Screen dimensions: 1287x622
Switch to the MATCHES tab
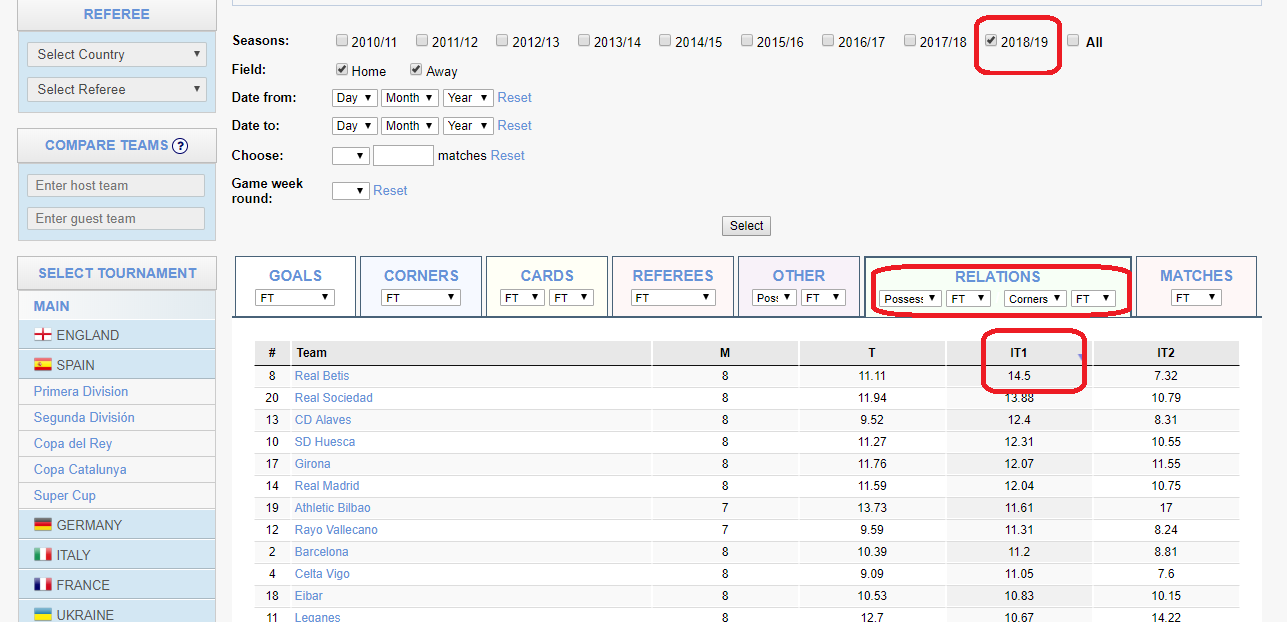click(x=1196, y=275)
